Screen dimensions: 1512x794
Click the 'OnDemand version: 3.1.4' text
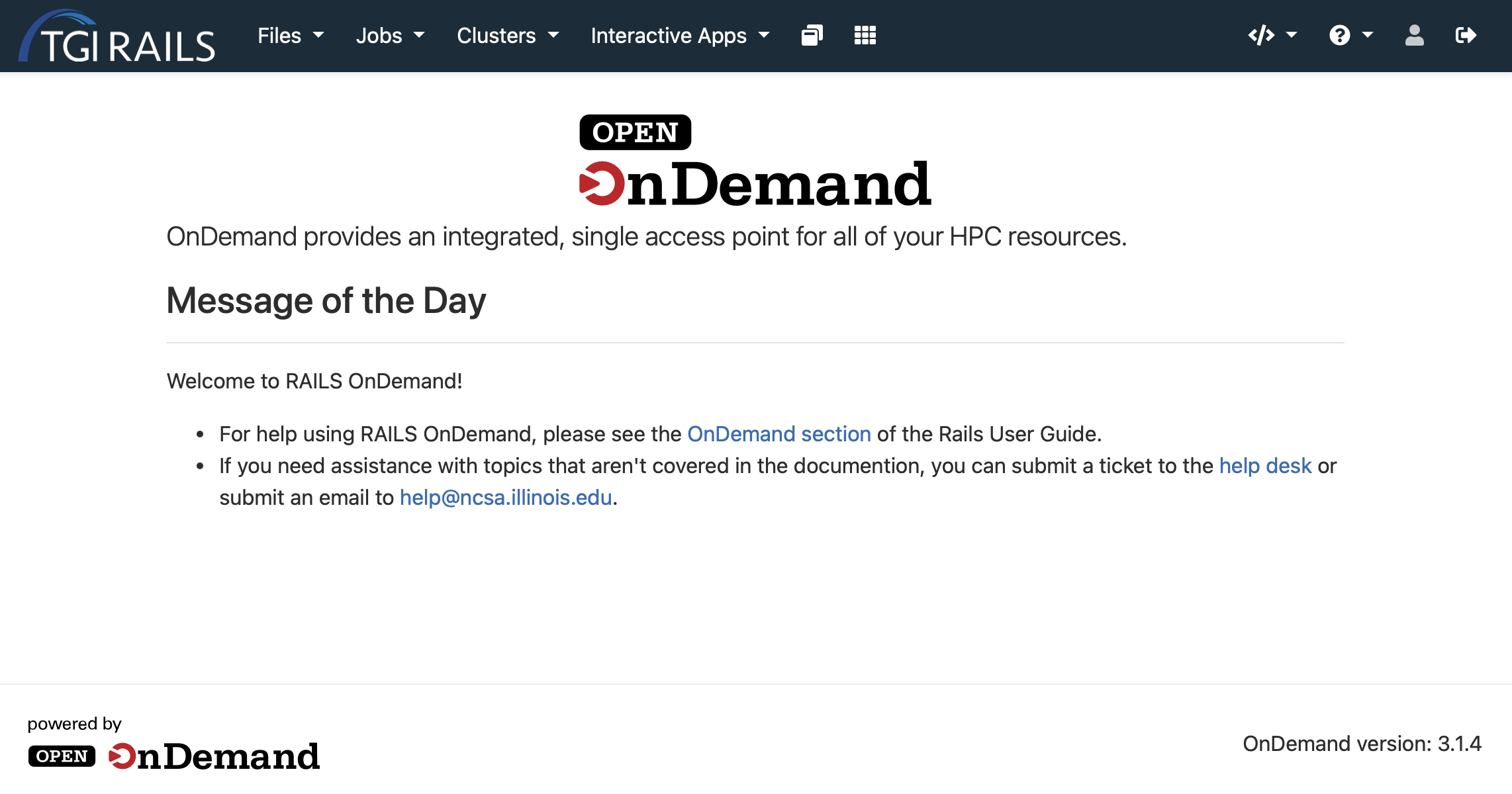pos(1362,744)
